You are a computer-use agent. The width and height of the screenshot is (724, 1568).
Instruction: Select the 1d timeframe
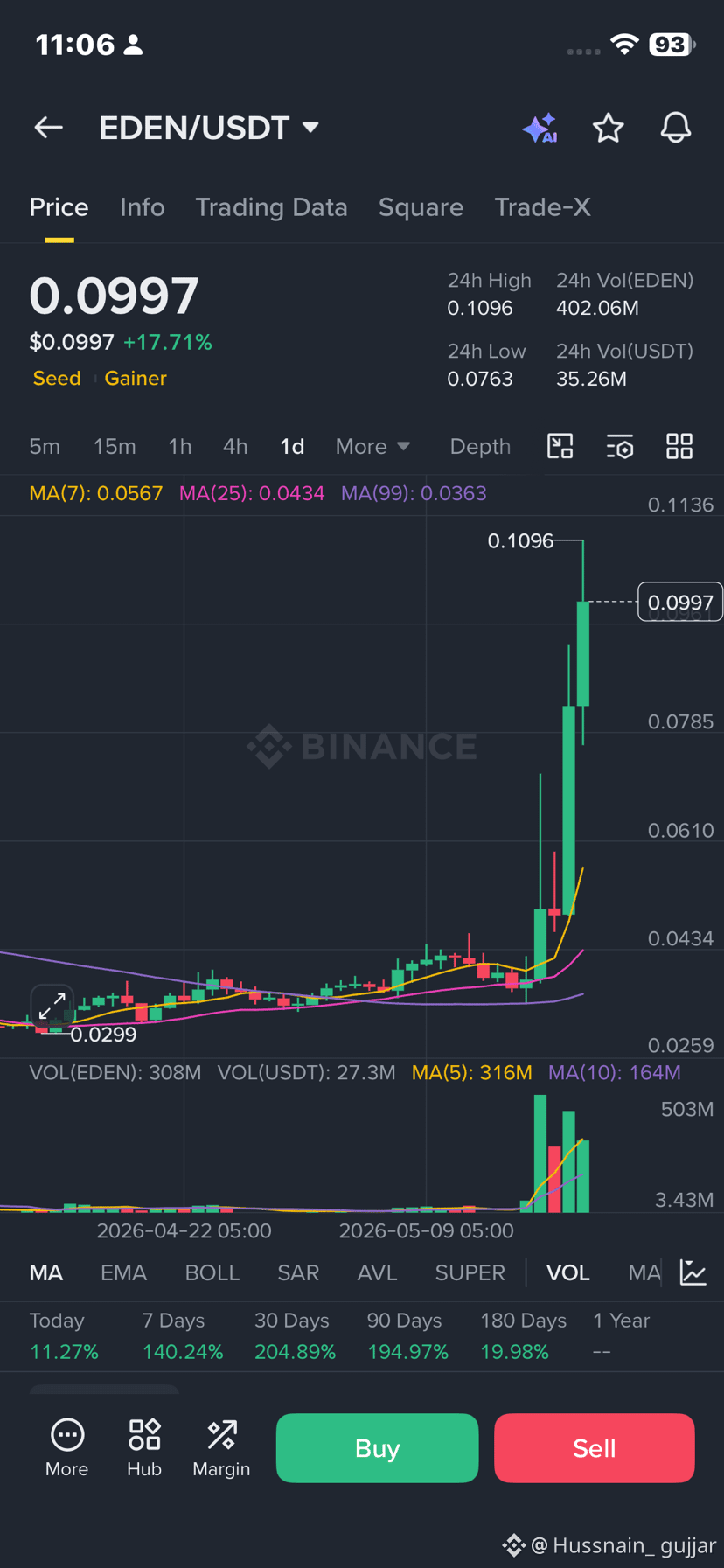[292, 446]
